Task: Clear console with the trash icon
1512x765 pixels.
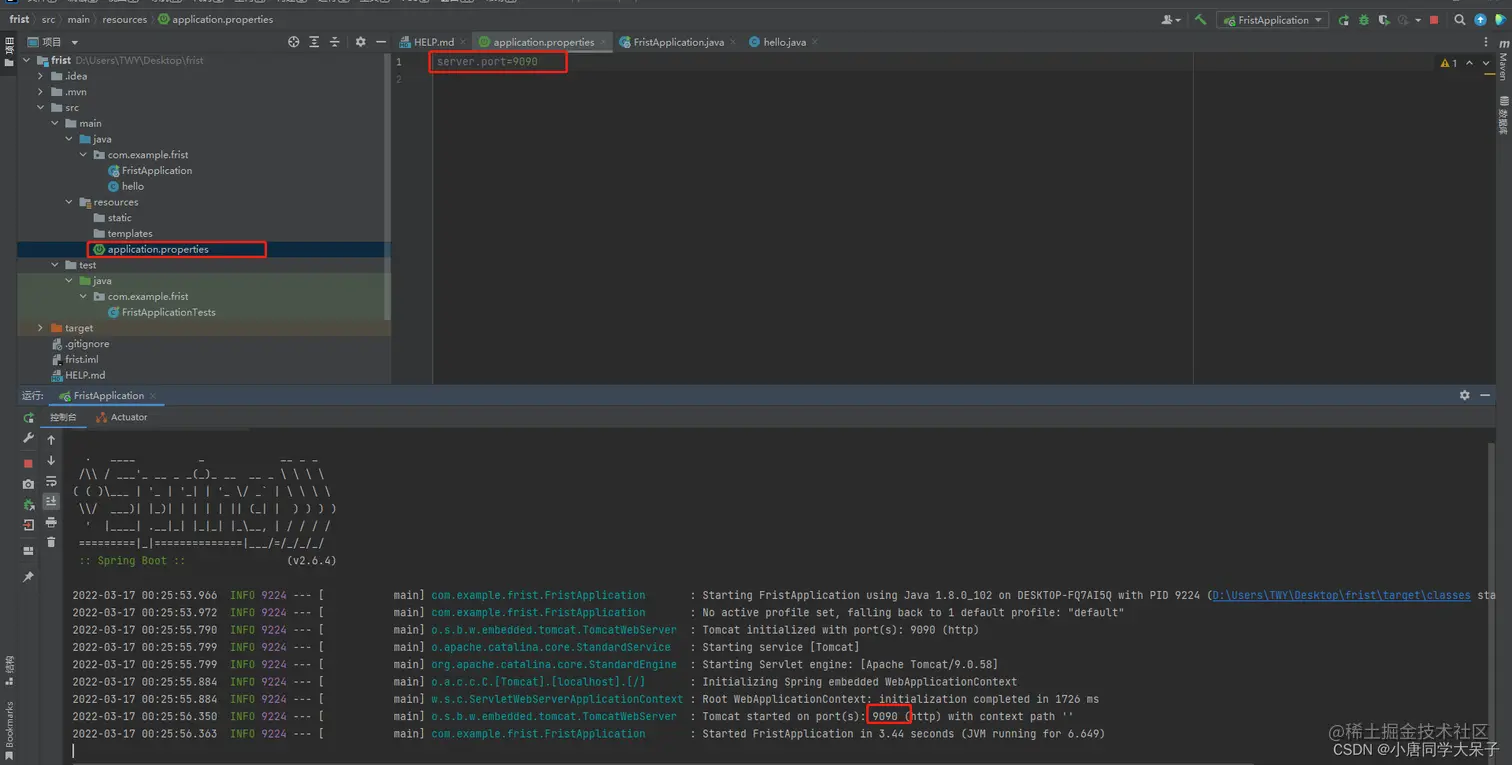Action: pos(51,542)
